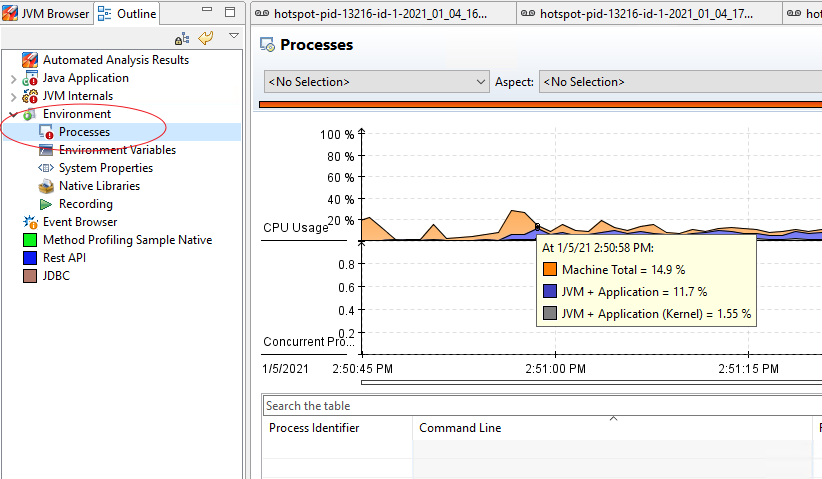
Task: Click the yellow back-arrow icon in Outline toolbar
Action: [x=206, y=38]
